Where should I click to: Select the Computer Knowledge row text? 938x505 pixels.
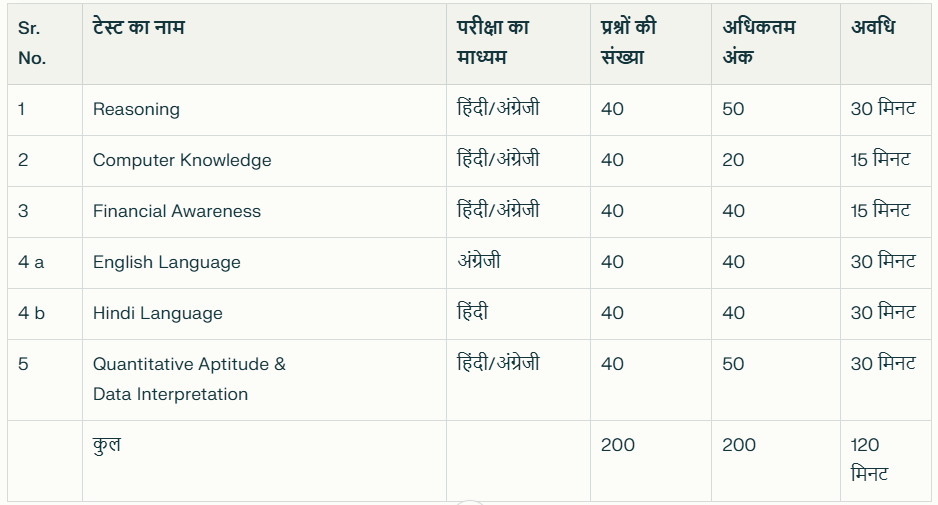tap(182, 160)
